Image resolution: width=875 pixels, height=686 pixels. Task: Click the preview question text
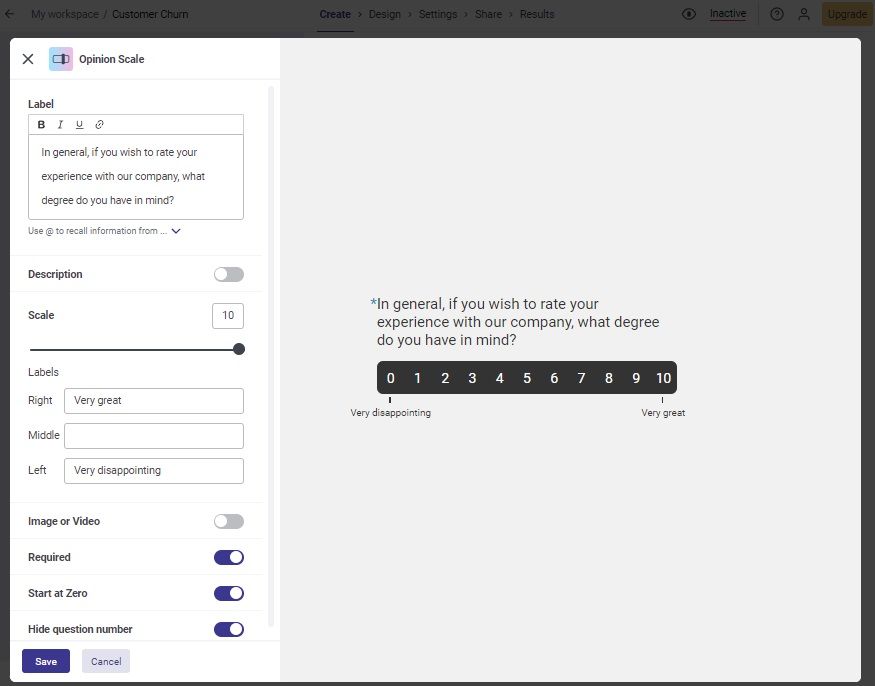pyautogui.click(x=518, y=322)
